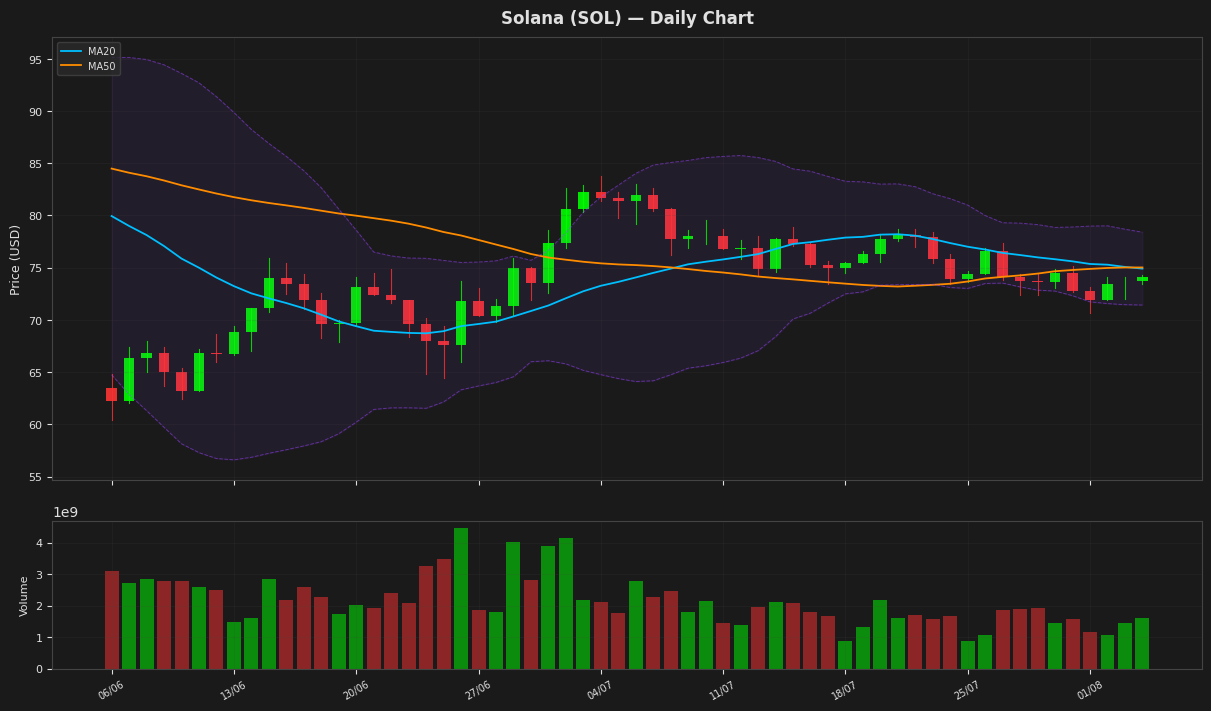
Task: Click the 1 volume axis tick label
Action: [x=39, y=638]
